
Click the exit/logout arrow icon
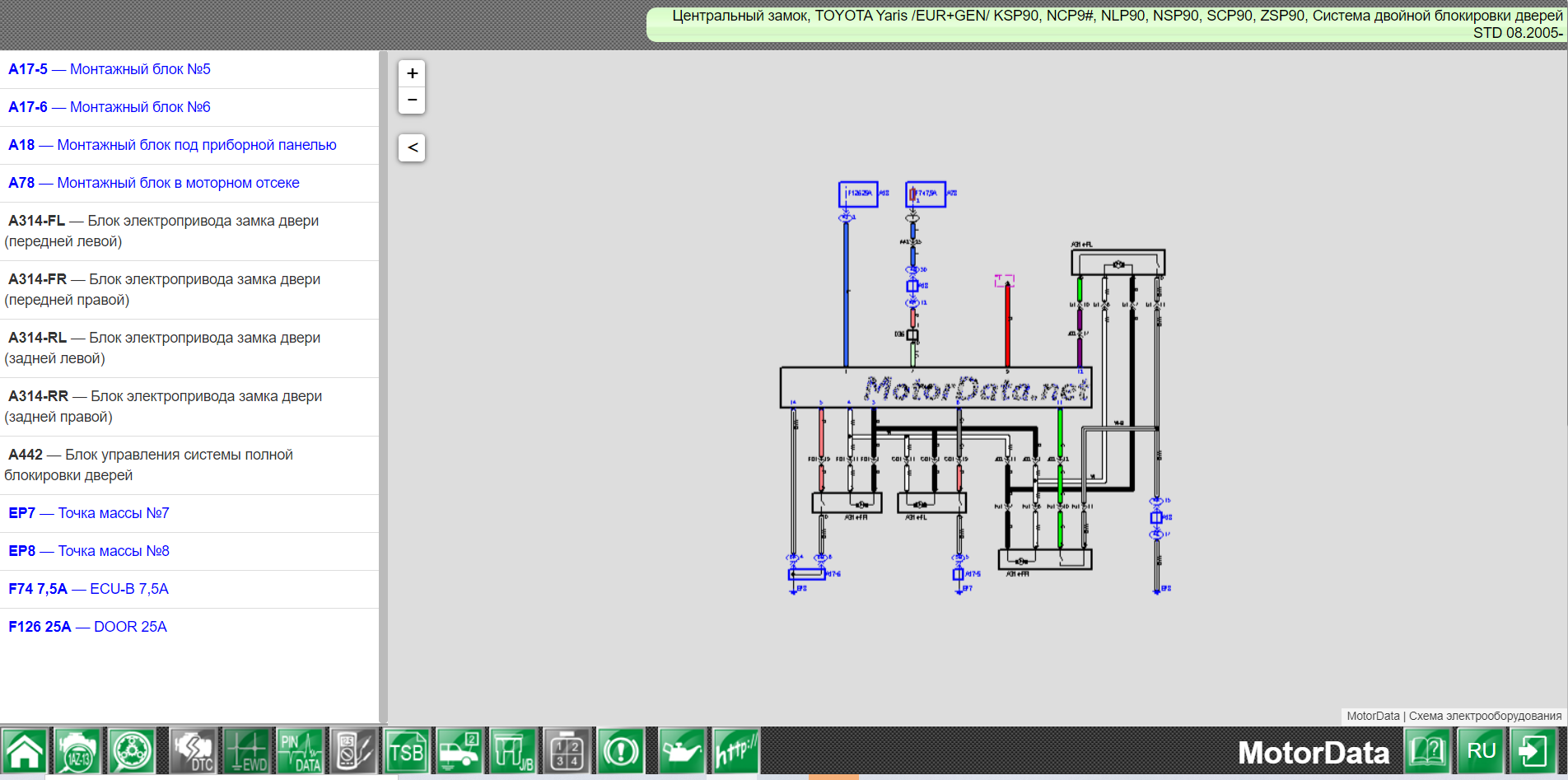pos(1533,751)
